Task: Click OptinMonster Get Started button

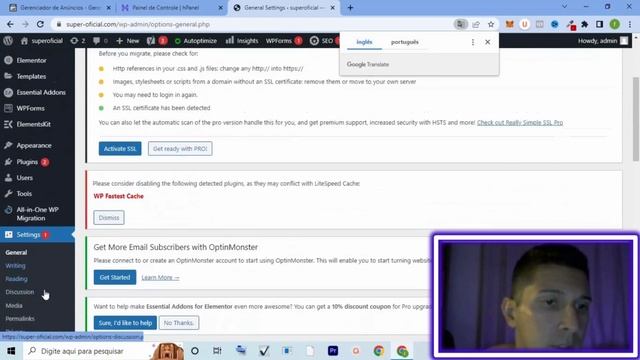Action: (x=115, y=277)
